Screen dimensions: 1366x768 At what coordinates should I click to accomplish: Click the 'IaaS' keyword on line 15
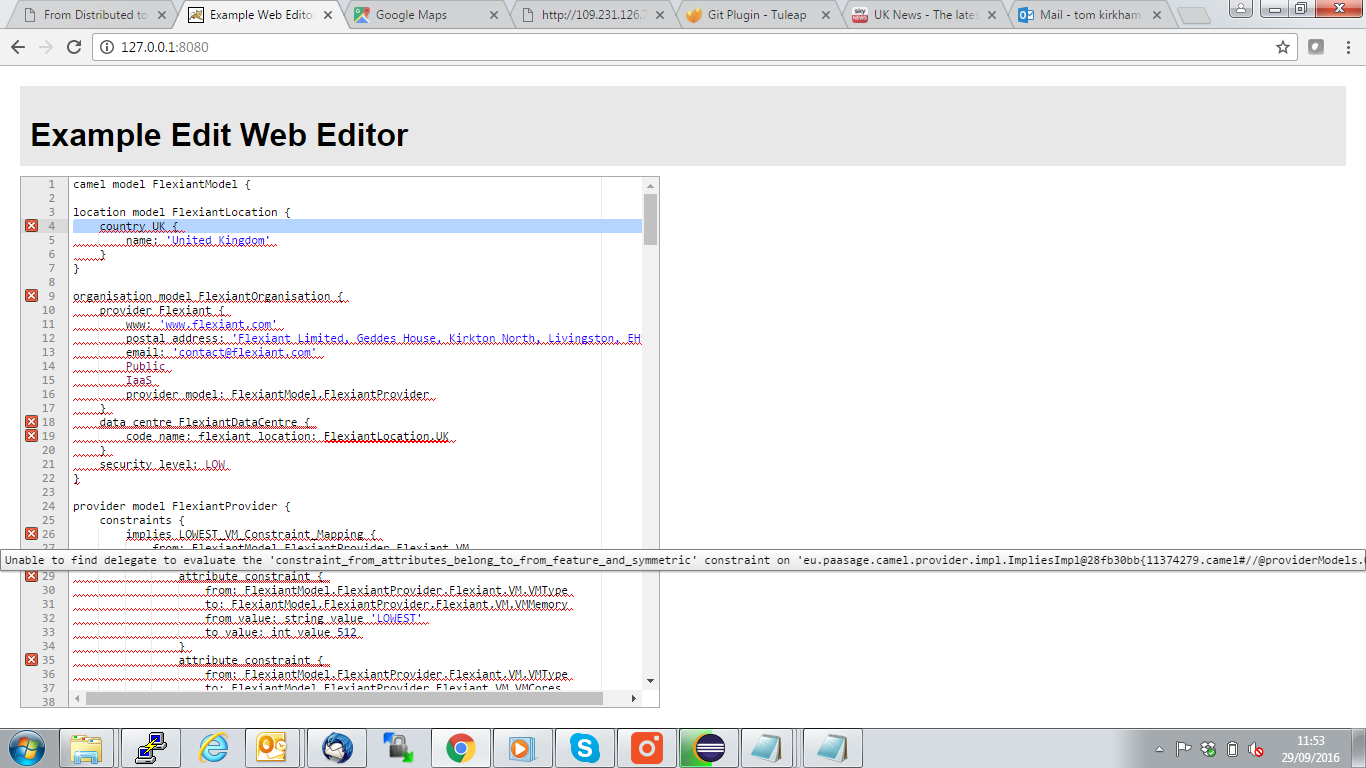click(x=139, y=380)
